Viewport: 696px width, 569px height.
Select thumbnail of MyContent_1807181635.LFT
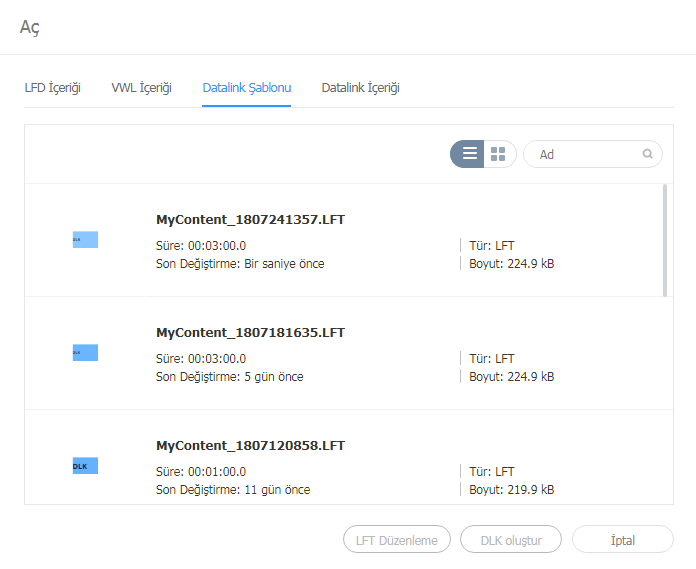(x=85, y=353)
